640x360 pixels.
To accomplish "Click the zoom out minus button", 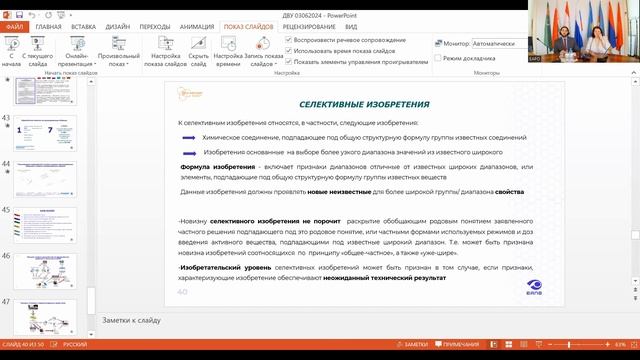I will (x=550, y=345).
